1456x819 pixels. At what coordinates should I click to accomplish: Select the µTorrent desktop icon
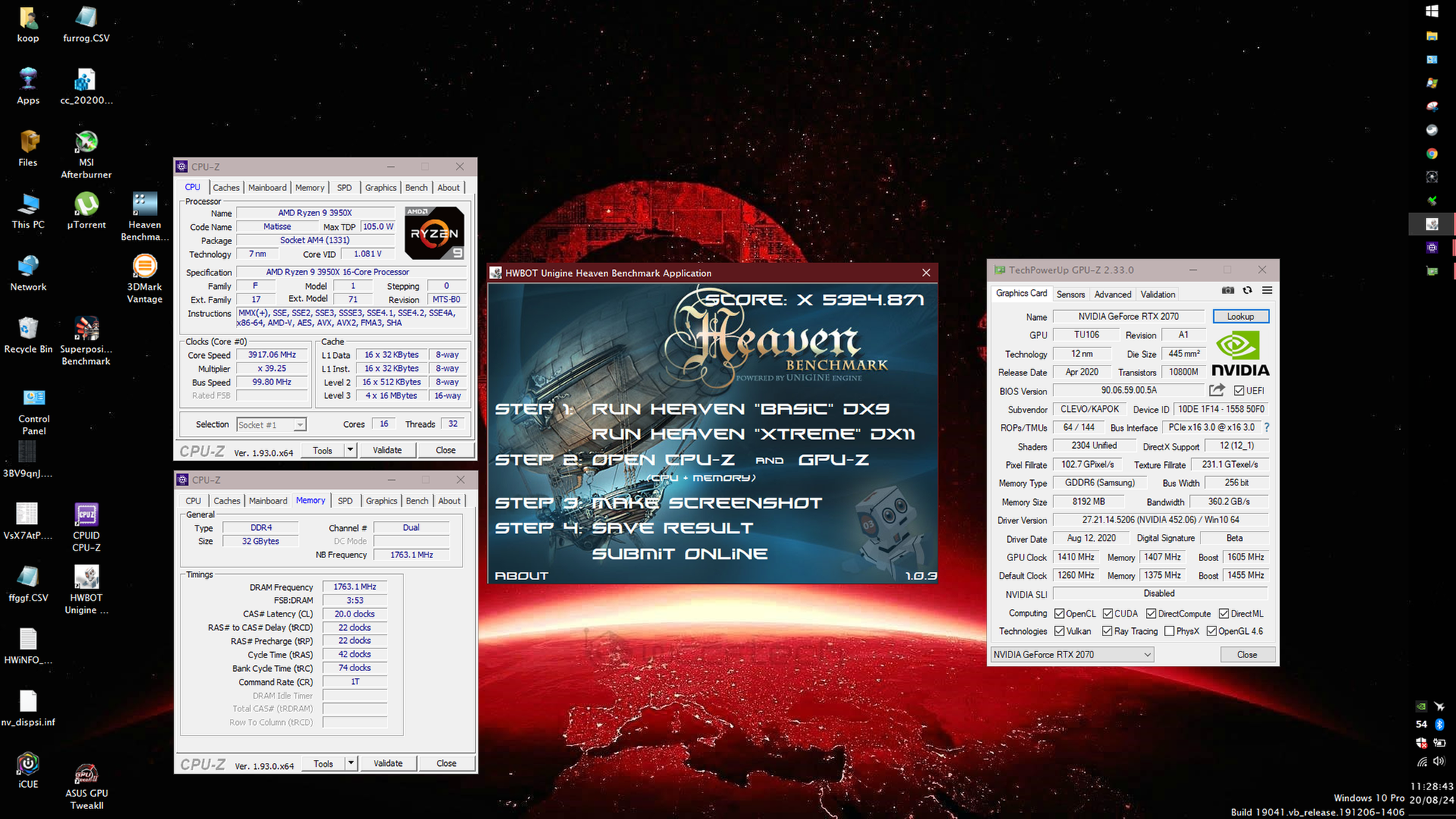(86, 210)
